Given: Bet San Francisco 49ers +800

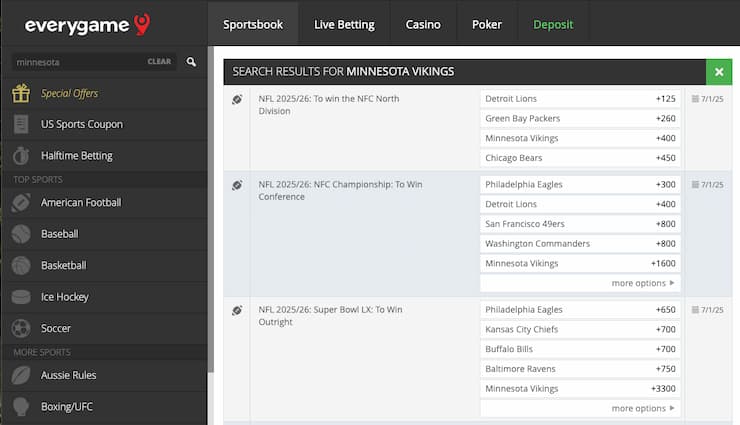Looking at the screenshot, I should 580,224.
